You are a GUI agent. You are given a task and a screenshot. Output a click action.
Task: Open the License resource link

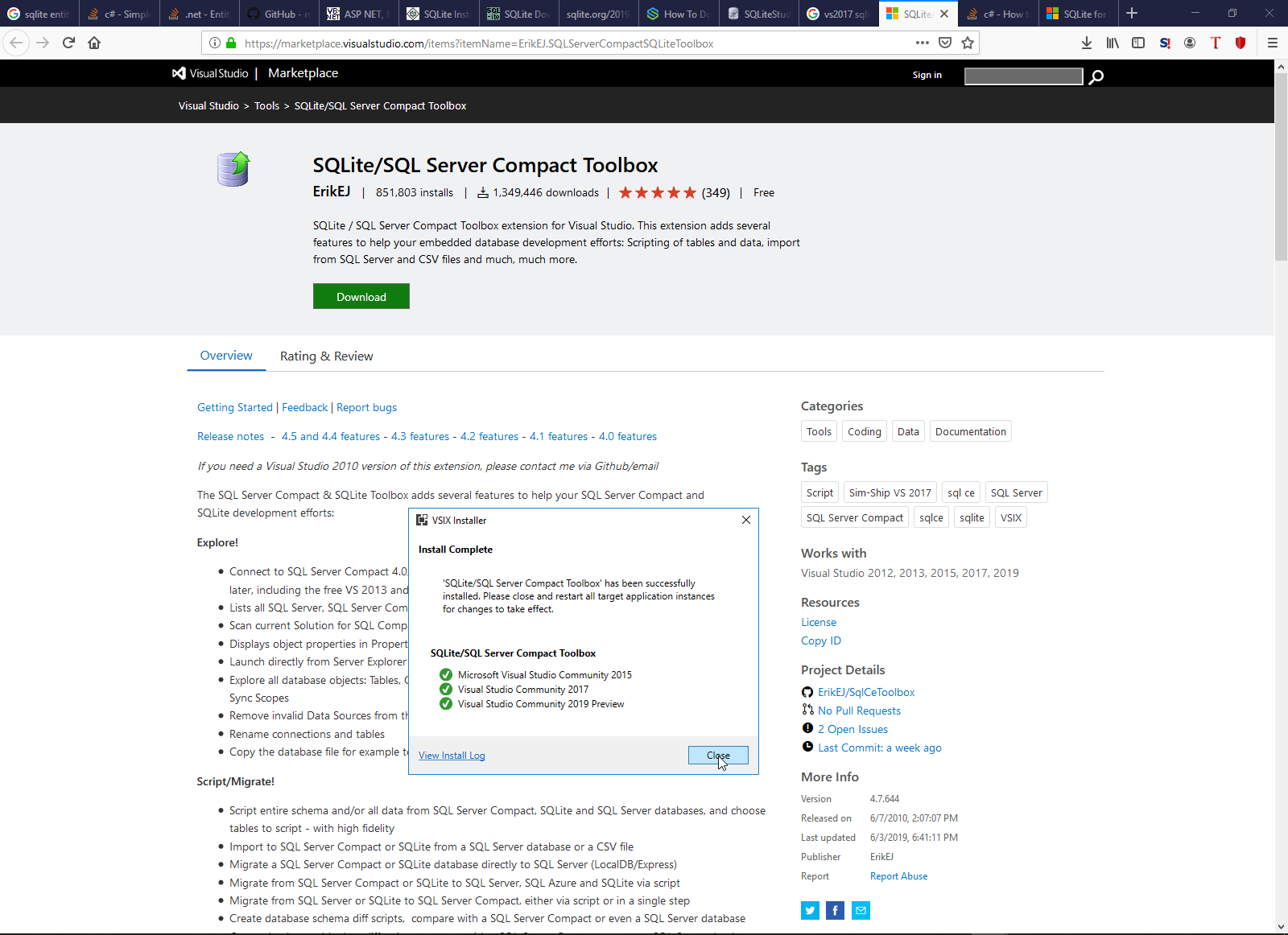pos(819,622)
